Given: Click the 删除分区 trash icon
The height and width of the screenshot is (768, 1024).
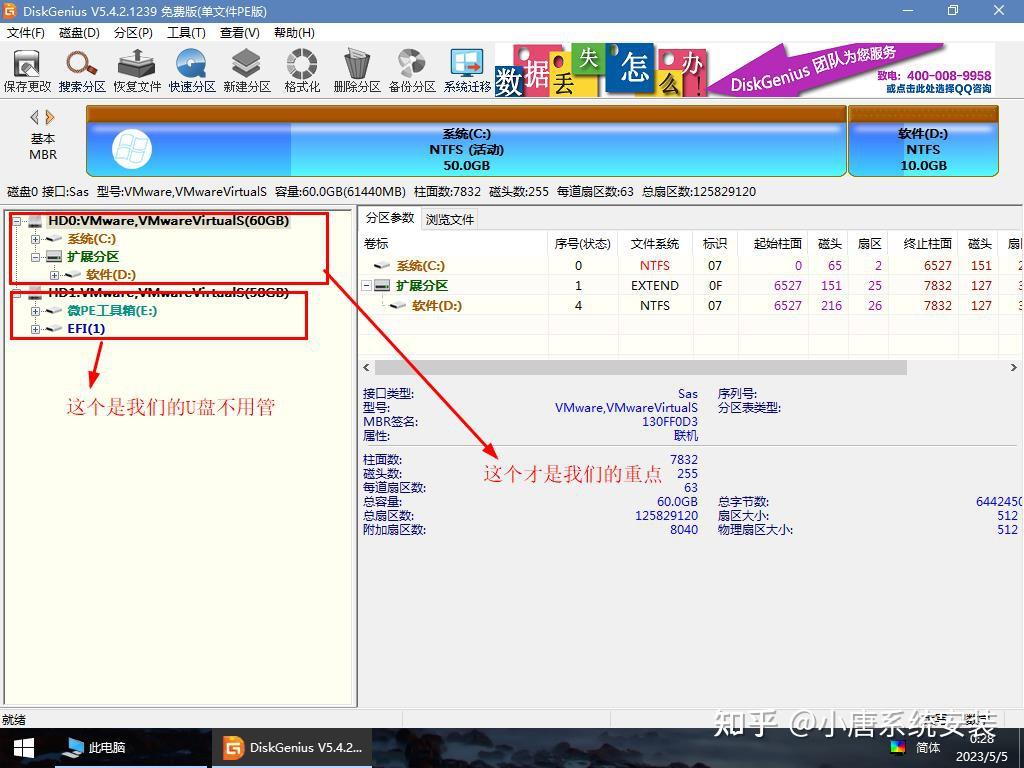Looking at the screenshot, I should (x=357, y=71).
